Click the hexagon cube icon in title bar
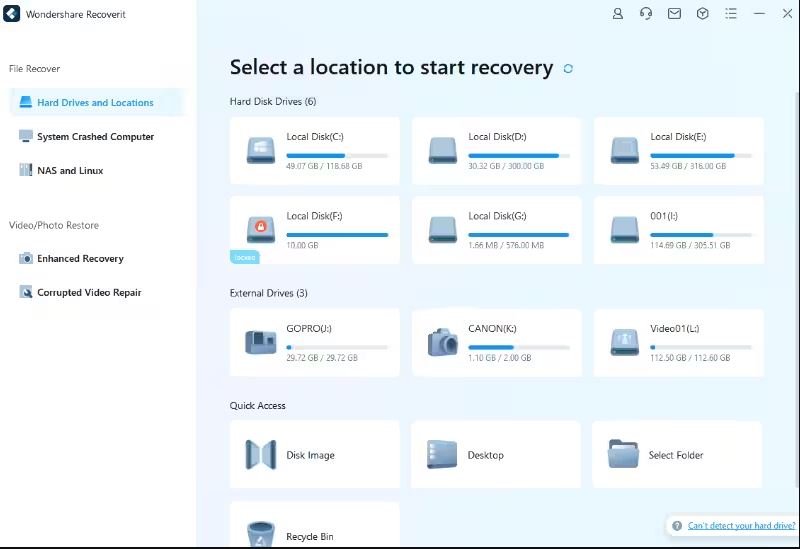 (x=703, y=14)
